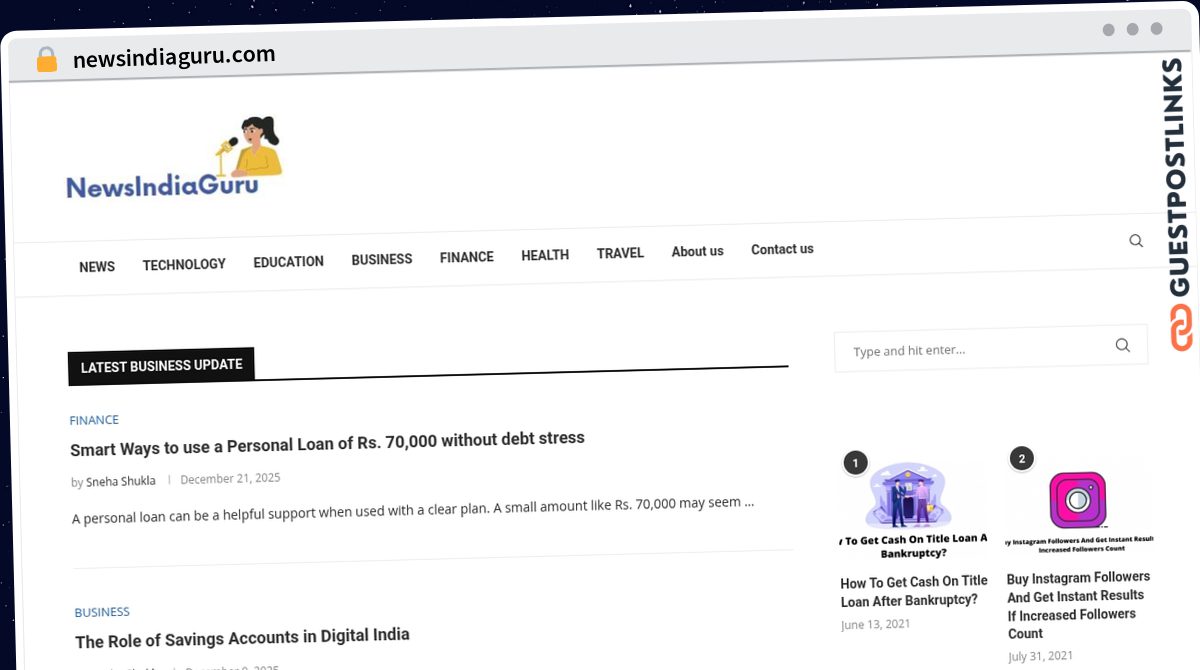This screenshot has width=1200, height=670.
Task: Click the padlock icon in address bar
Action: pyautogui.click(x=47, y=60)
